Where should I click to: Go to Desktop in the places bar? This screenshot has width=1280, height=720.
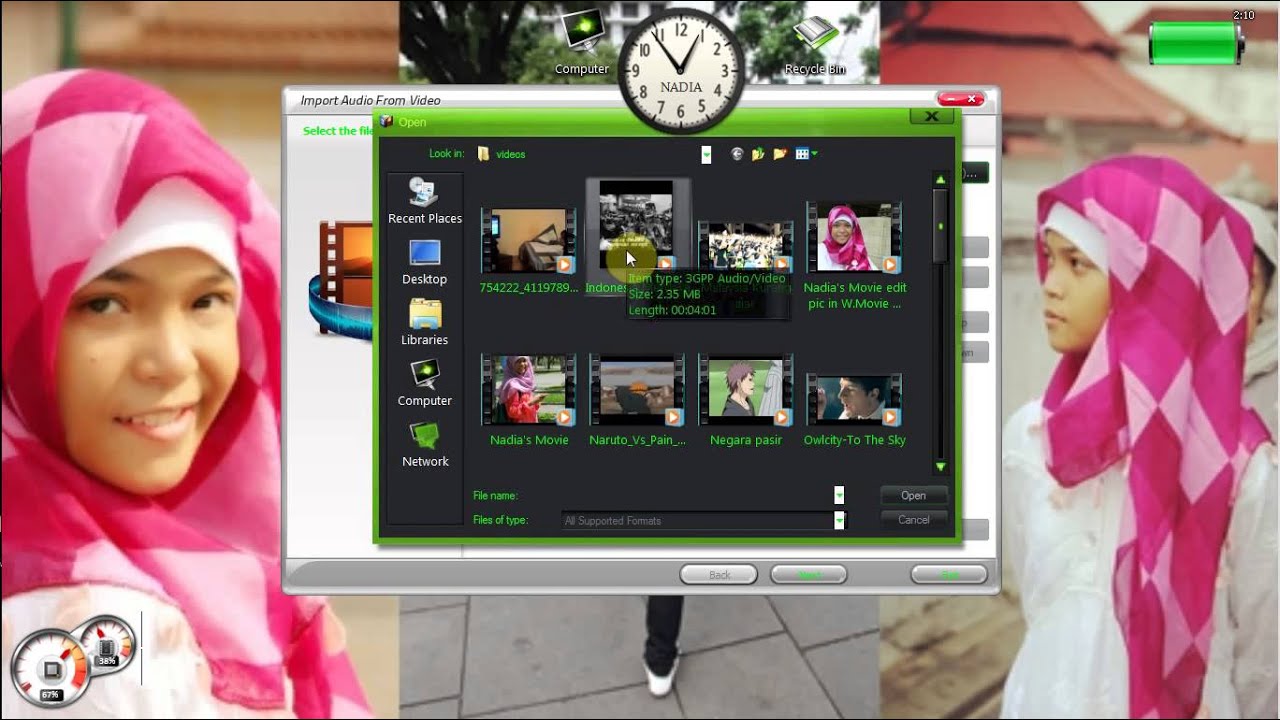click(424, 262)
